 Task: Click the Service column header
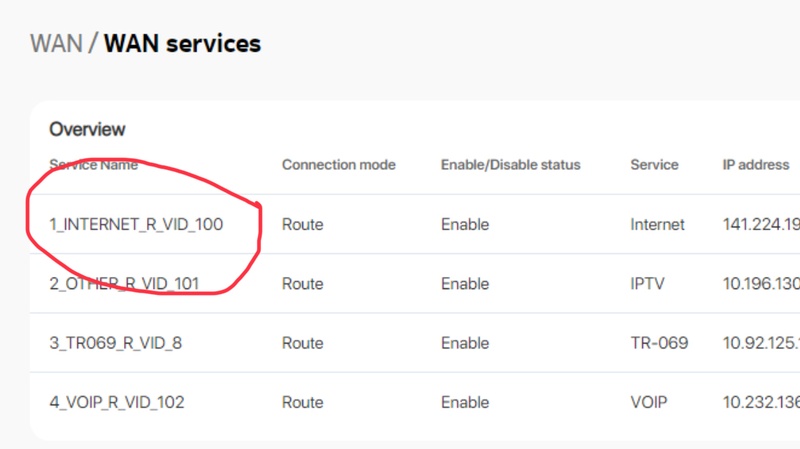pos(654,164)
